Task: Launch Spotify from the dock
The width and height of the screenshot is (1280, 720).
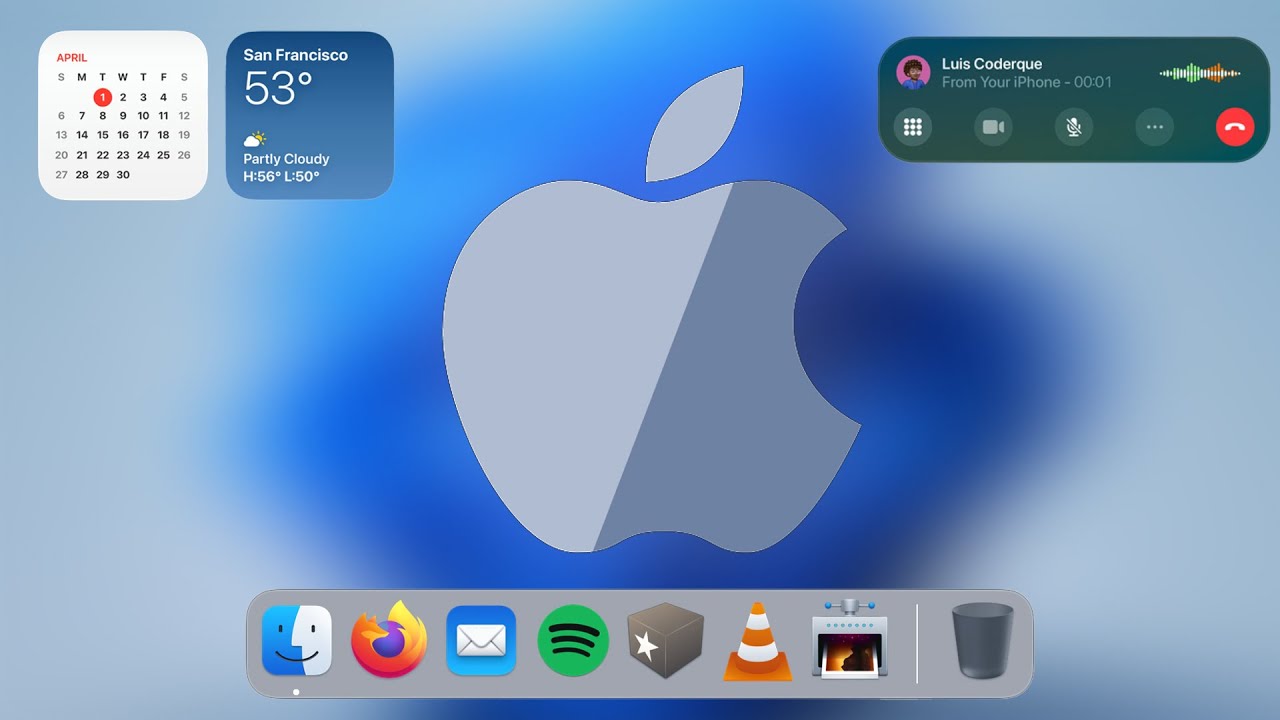Action: (573, 641)
